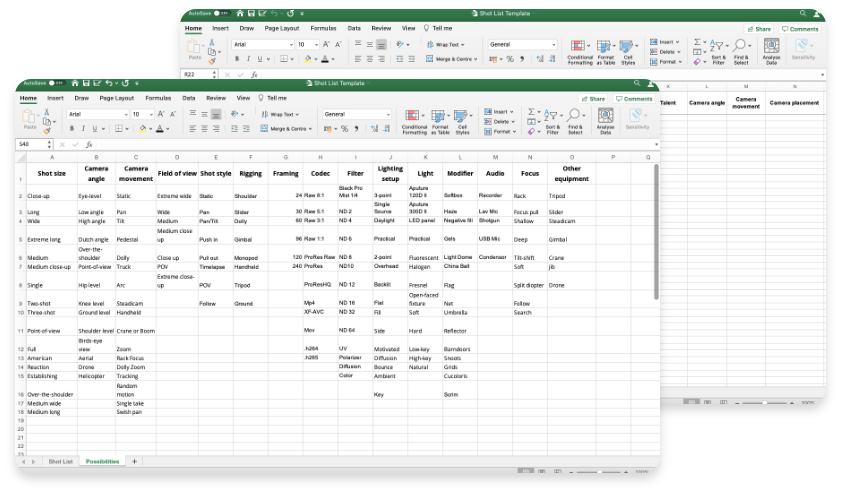This screenshot has width=841, height=494.
Task: Open Delete cells dropdown in front window
Action: pyautogui.click(x=499, y=122)
